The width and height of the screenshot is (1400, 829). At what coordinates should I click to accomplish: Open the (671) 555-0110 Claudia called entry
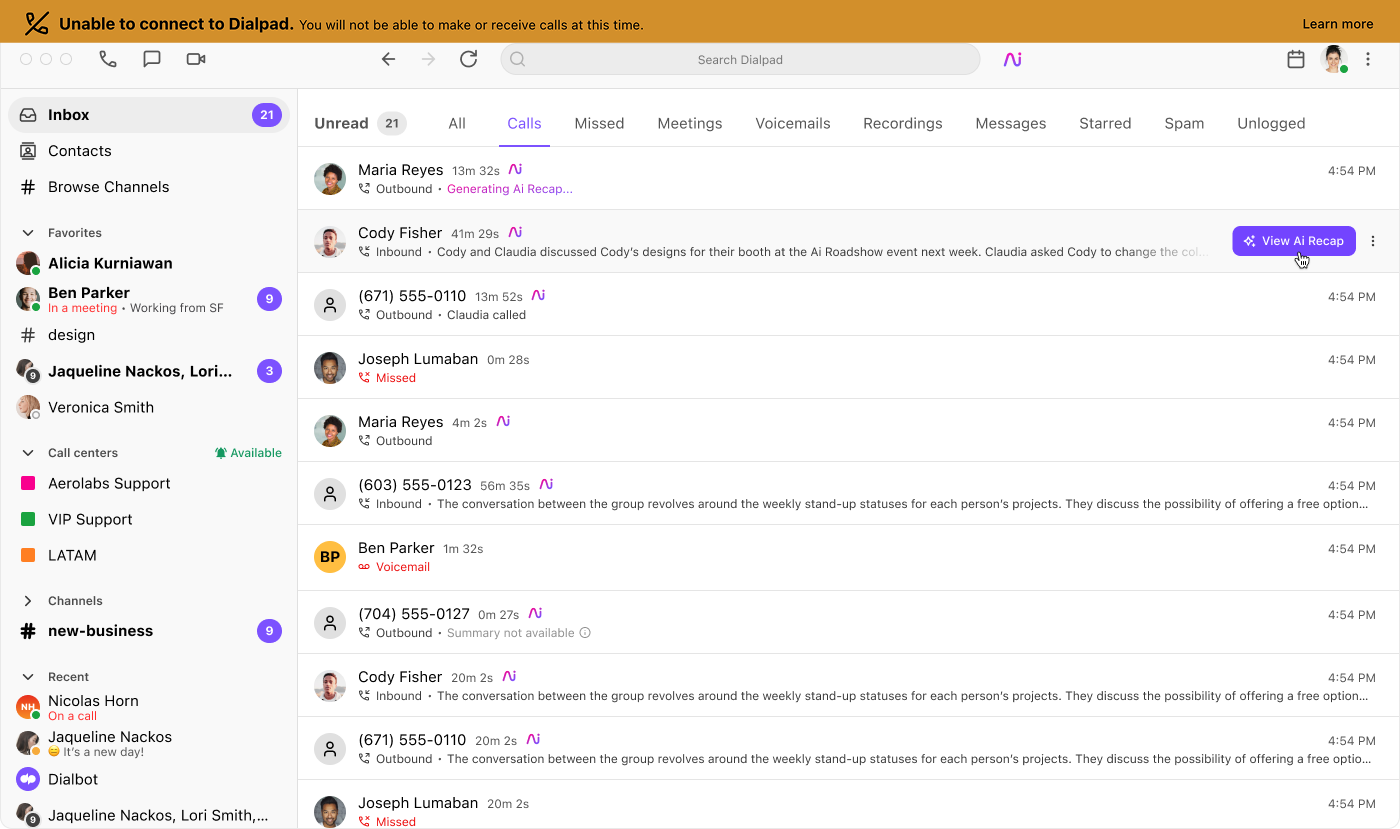click(848, 305)
